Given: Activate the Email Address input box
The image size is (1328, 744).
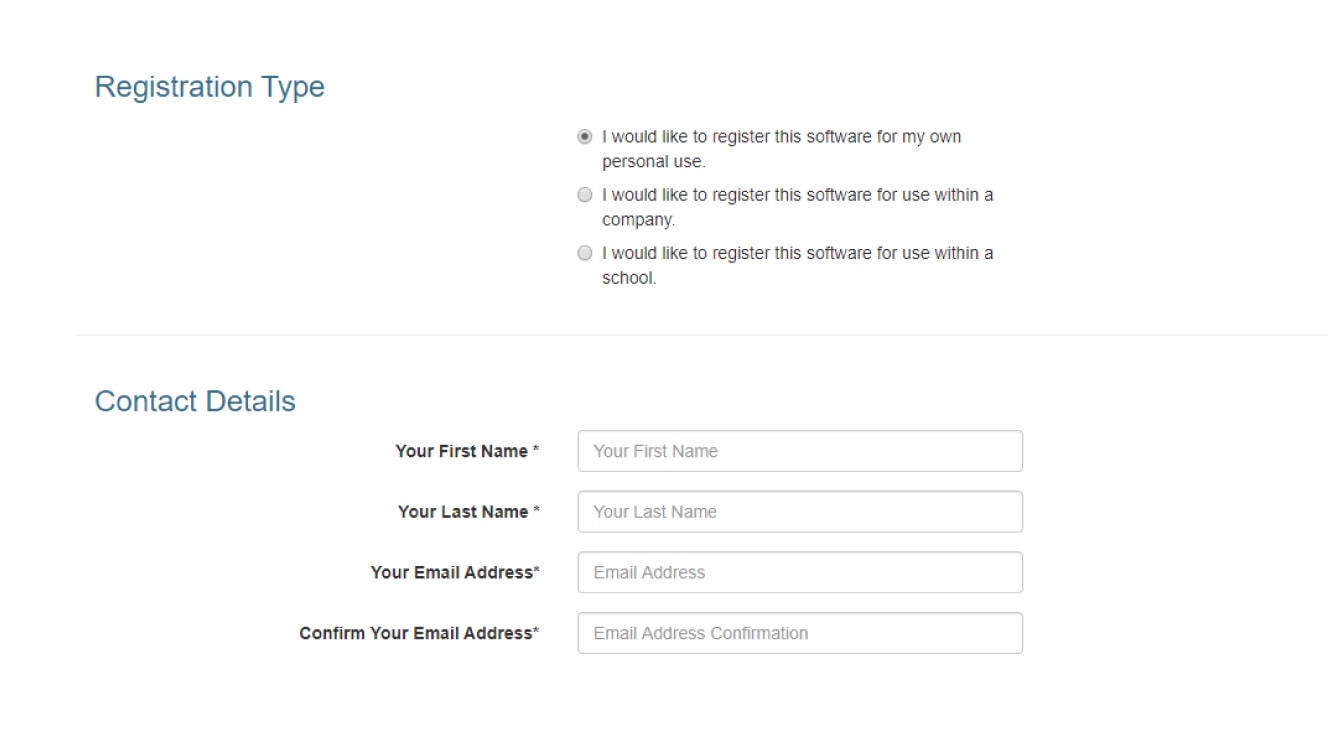Looking at the screenshot, I should coord(800,573).
